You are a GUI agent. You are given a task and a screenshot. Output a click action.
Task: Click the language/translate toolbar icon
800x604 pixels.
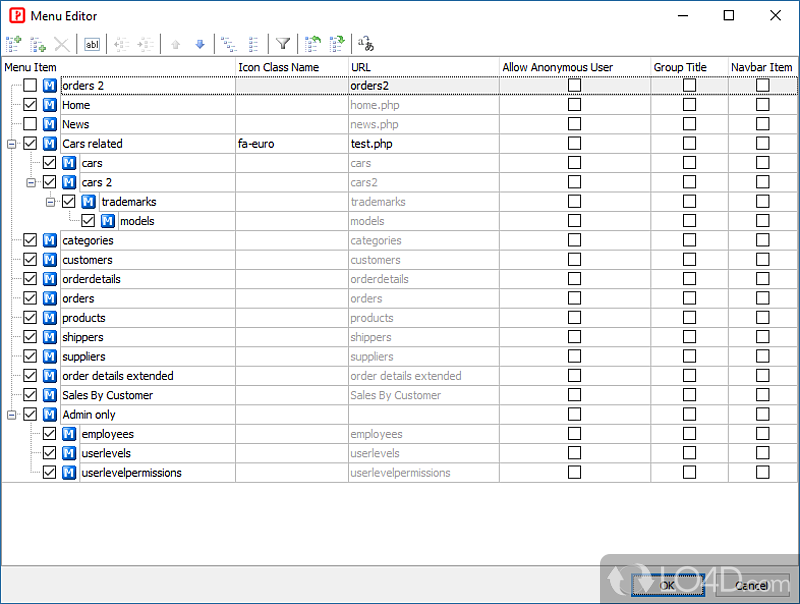366,44
